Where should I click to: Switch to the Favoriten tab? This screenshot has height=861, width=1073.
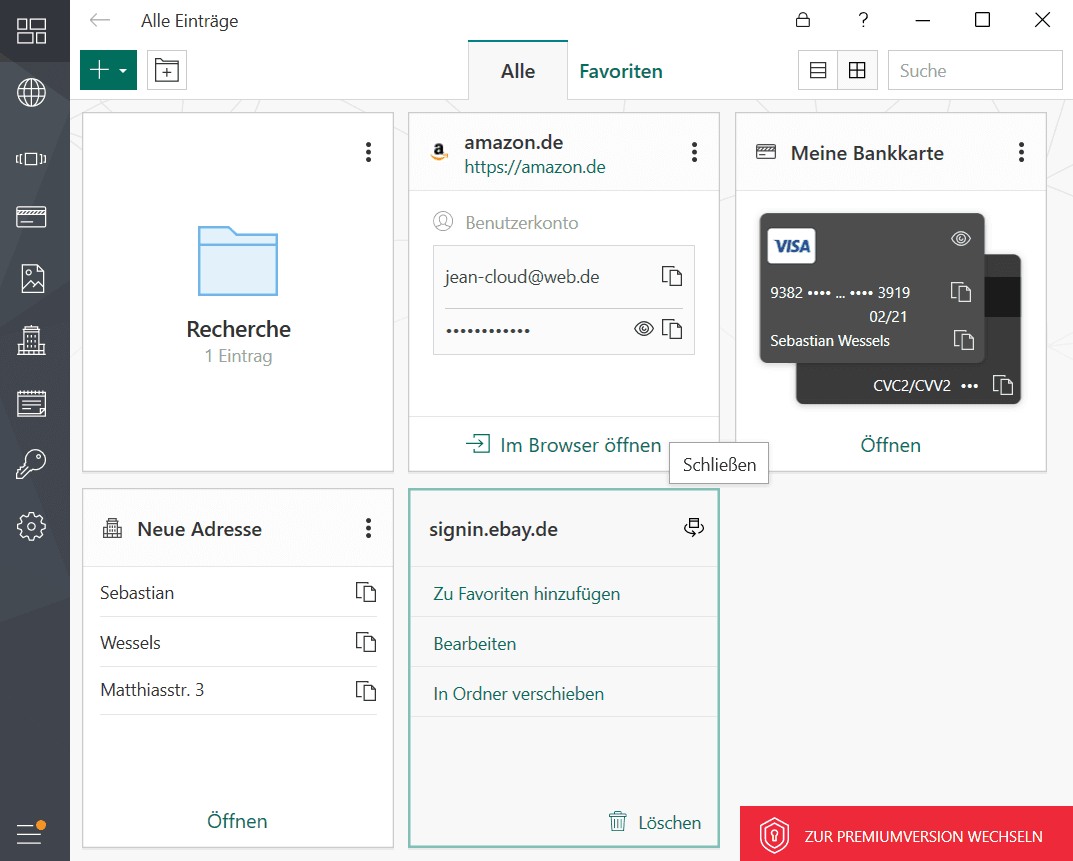621,71
